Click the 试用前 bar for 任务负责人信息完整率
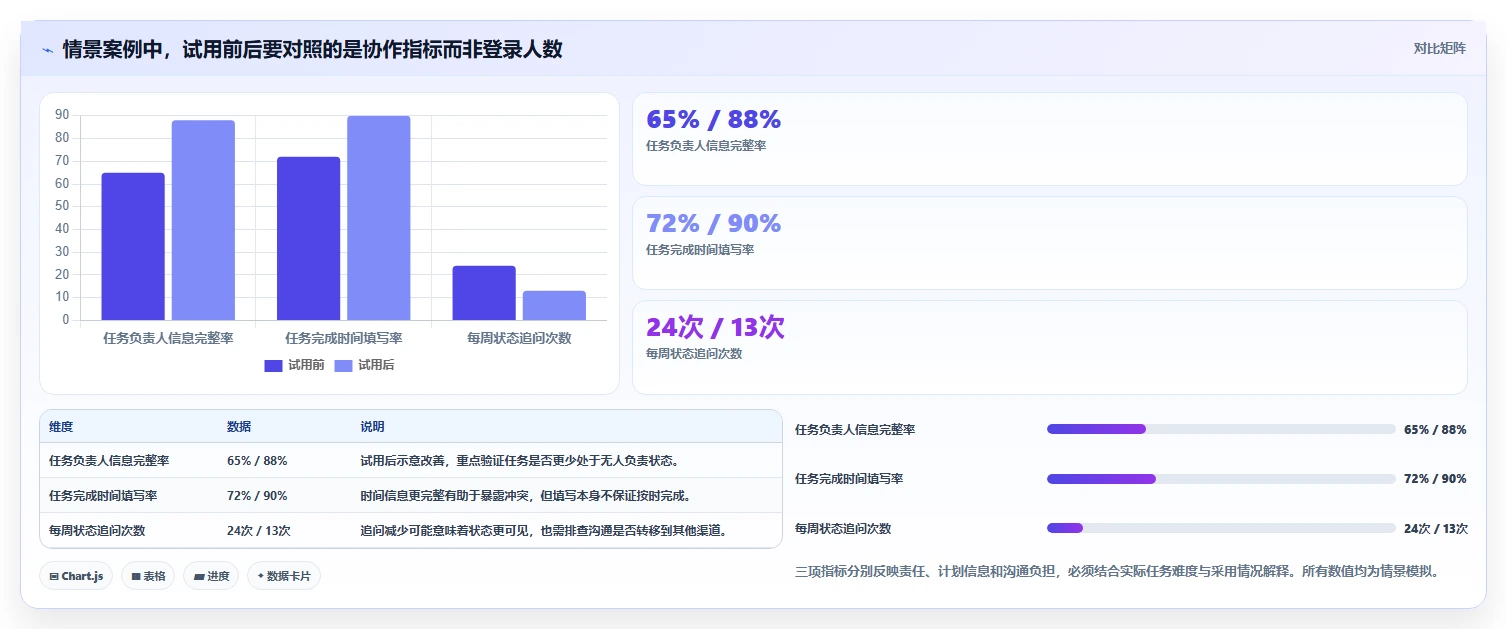Viewport: 1507px width, 629px height. pos(133,246)
